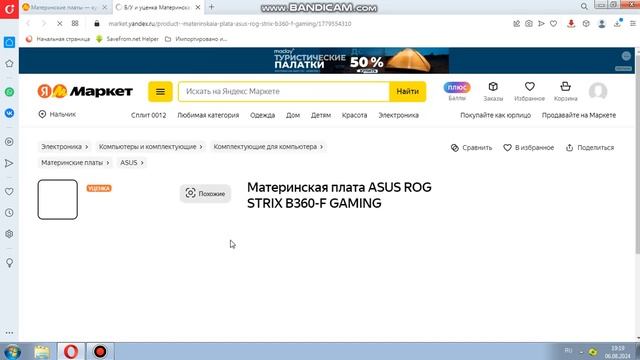Open Любимая категория menu item
The image size is (640, 360).
coord(208,115)
